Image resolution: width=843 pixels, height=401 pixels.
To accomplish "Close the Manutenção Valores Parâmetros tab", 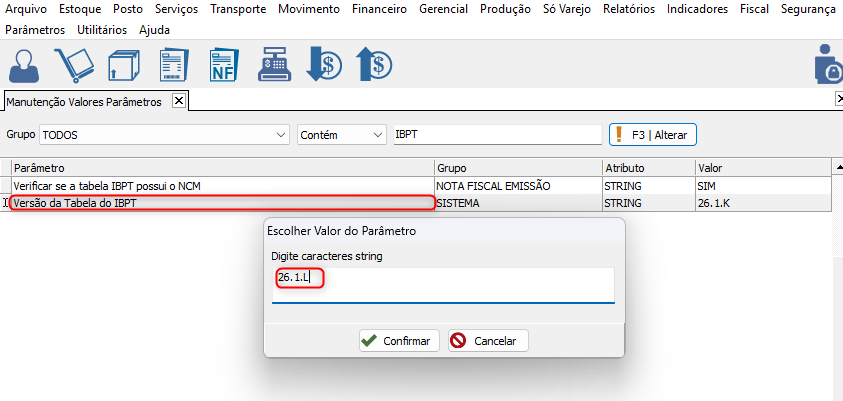I will [180, 101].
